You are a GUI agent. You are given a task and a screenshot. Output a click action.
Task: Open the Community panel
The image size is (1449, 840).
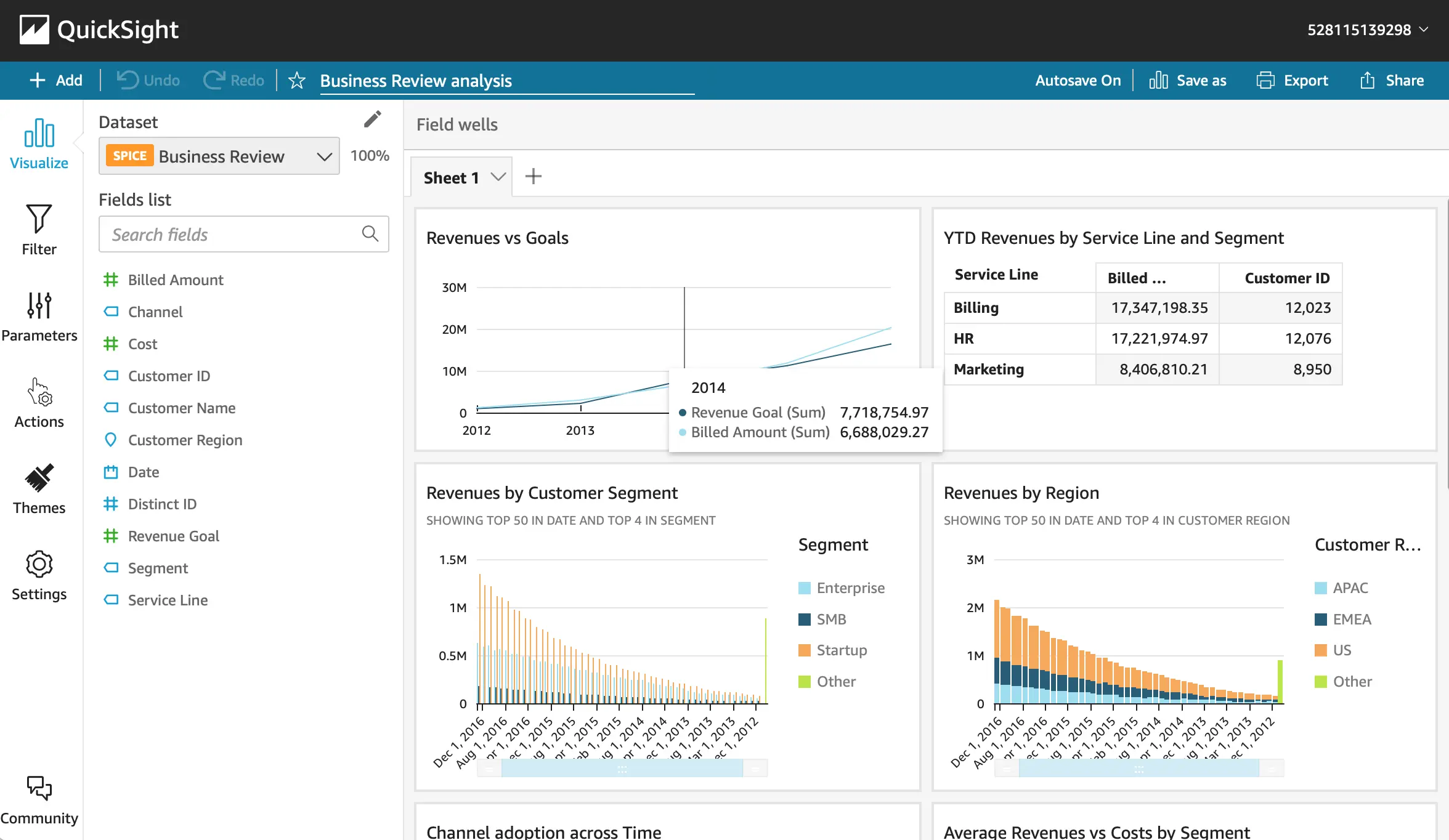tap(39, 801)
